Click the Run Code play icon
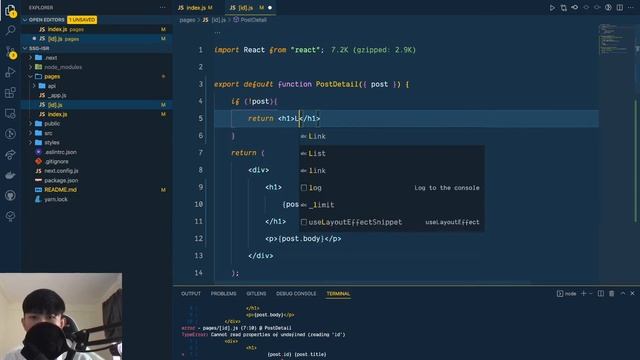Viewport: 640px width, 360px height. coord(552,7)
